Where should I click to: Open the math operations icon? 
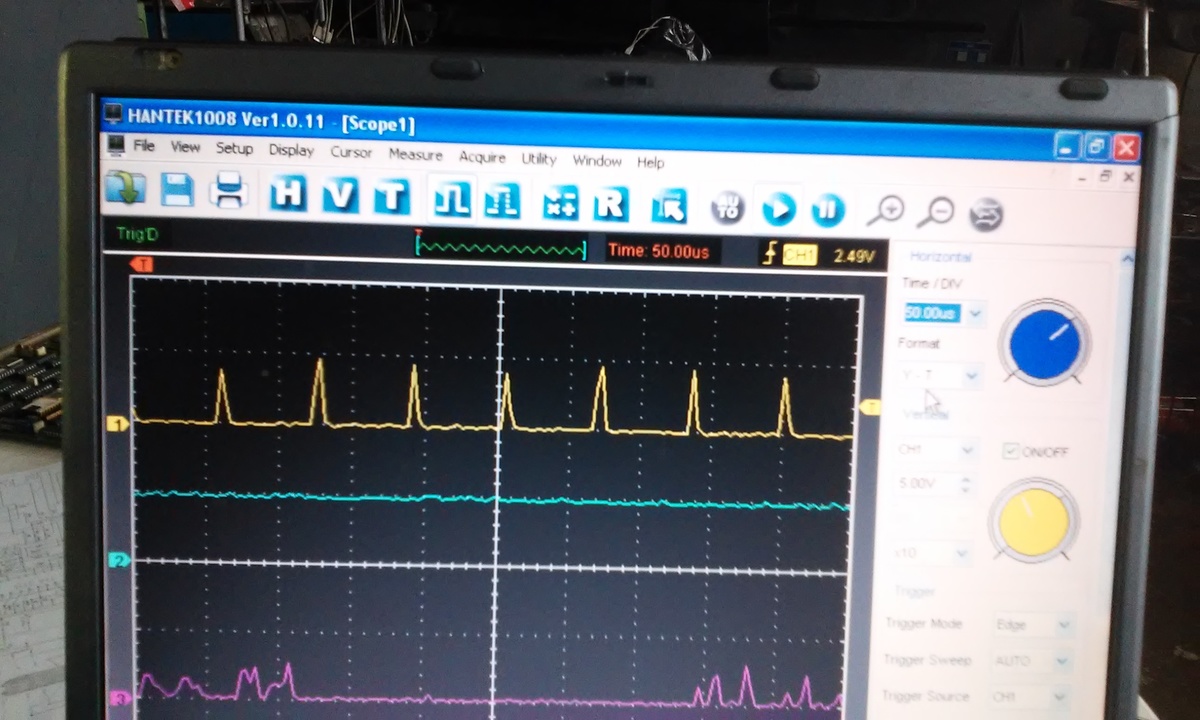click(x=560, y=203)
